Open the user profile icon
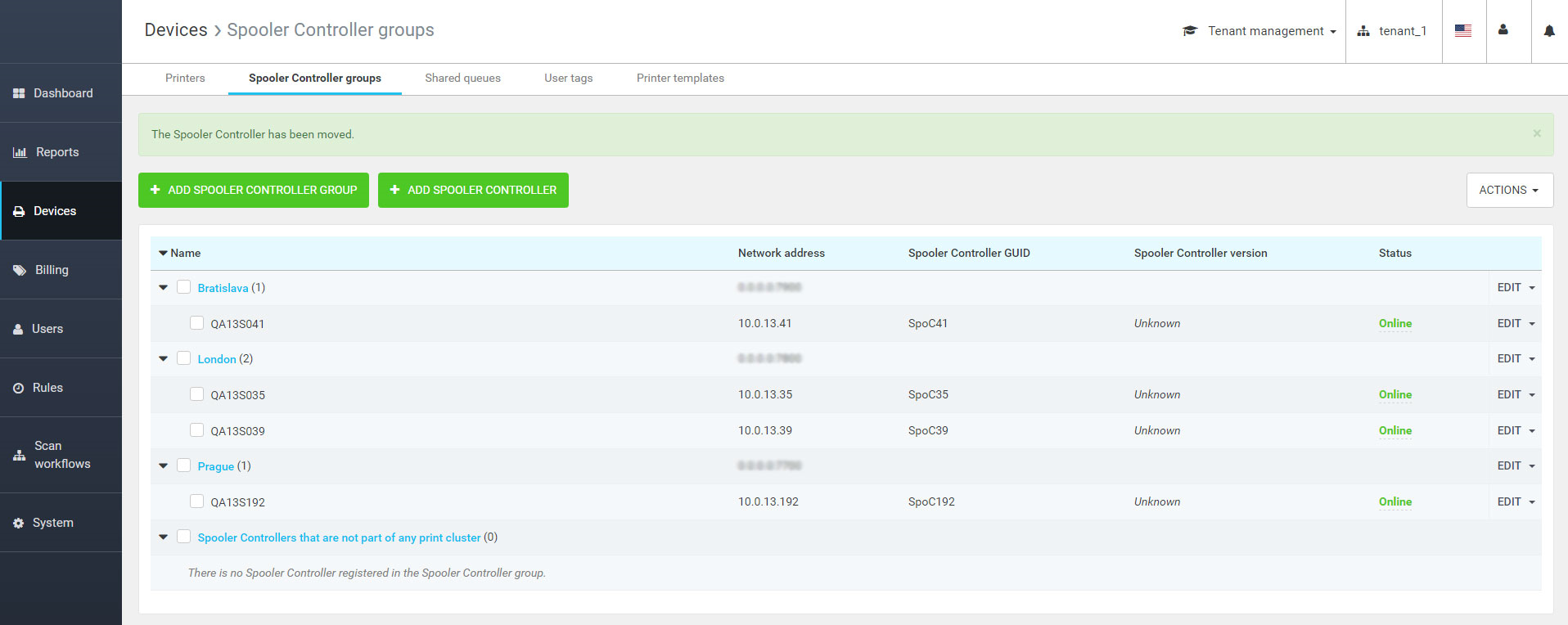 (1503, 30)
